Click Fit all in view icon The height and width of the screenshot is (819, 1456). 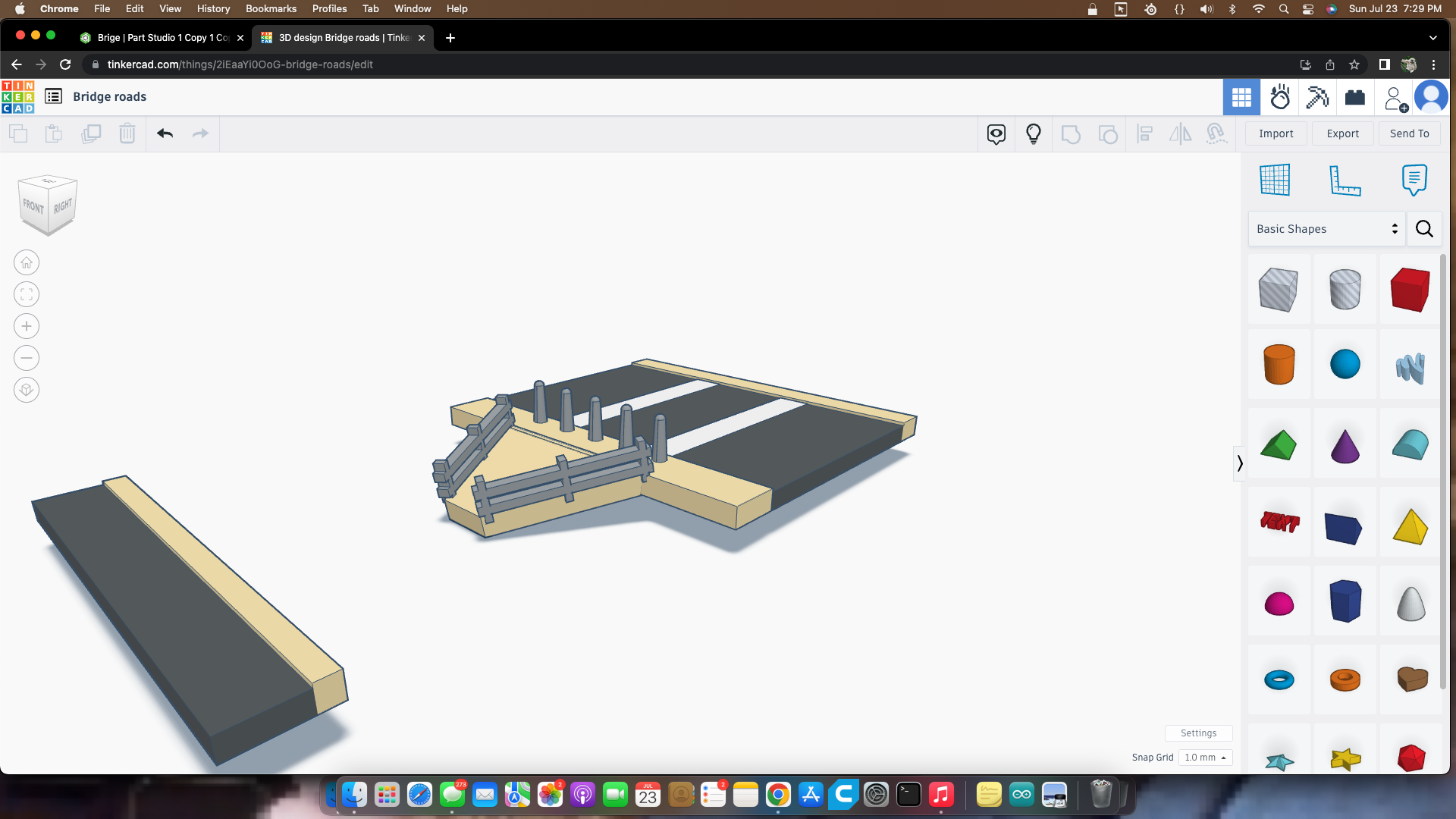point(27,294)
